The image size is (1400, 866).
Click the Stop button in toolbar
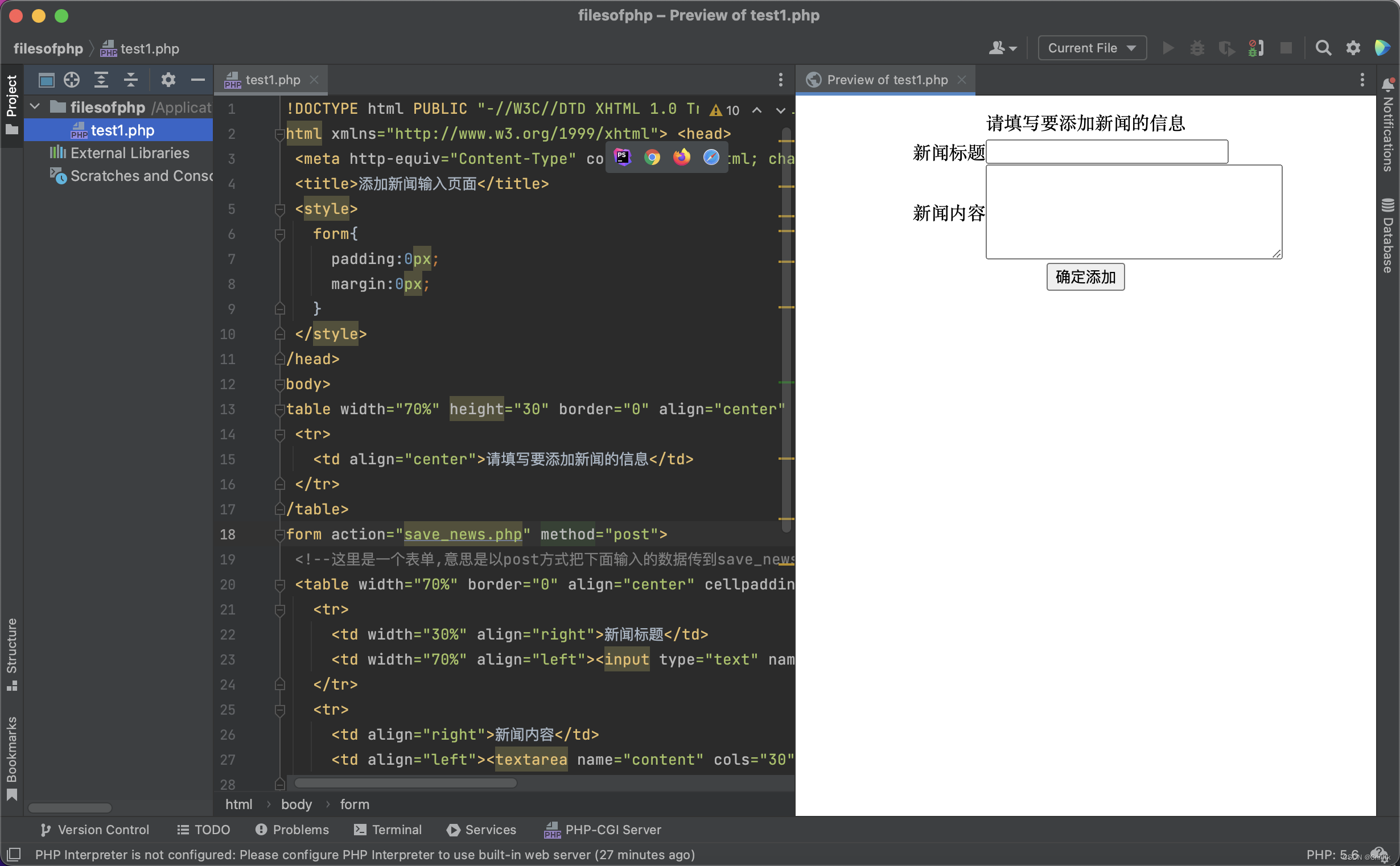click(1284, 47)
